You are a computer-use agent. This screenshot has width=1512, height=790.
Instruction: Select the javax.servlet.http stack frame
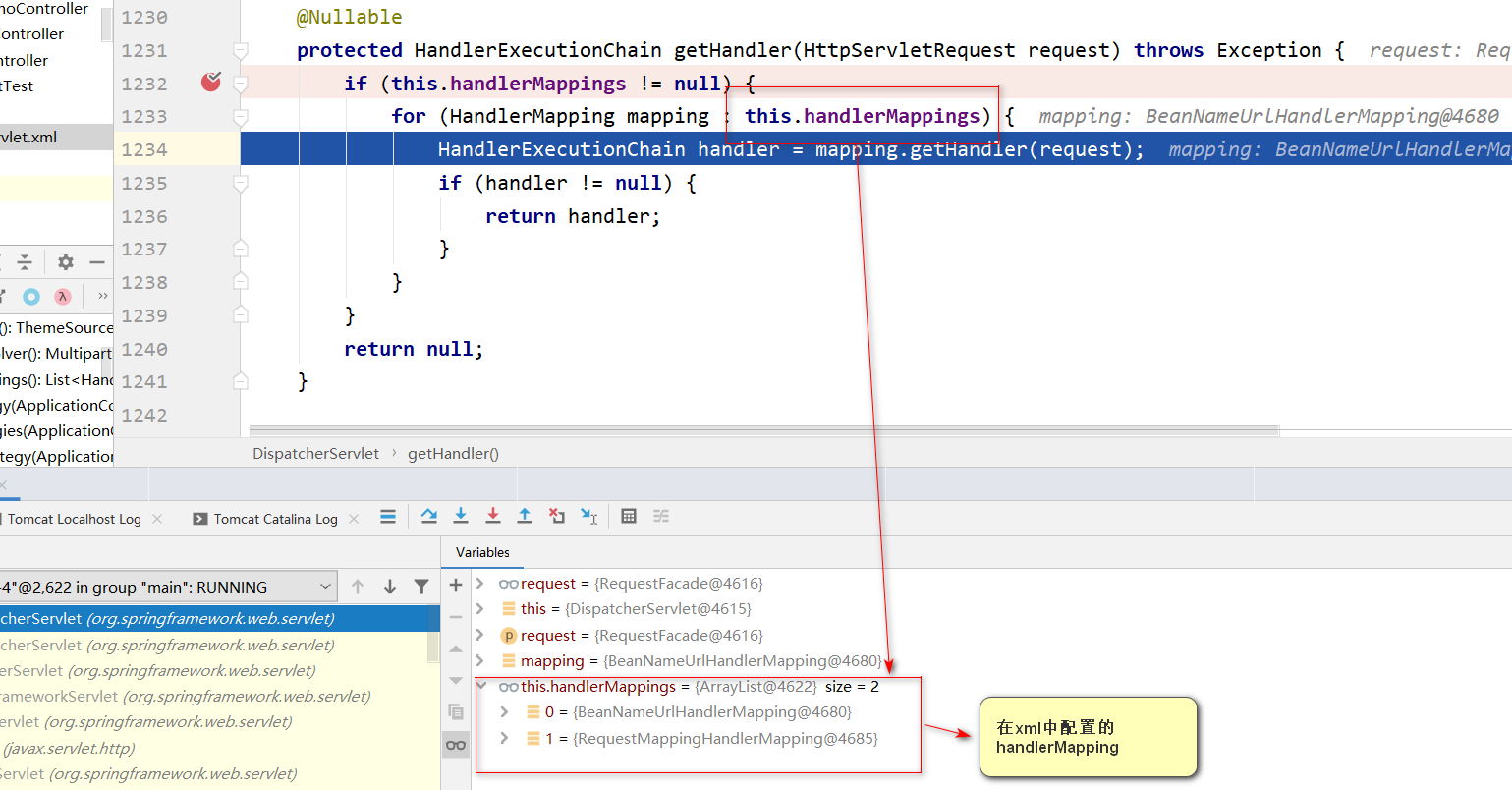coord(219,748)
